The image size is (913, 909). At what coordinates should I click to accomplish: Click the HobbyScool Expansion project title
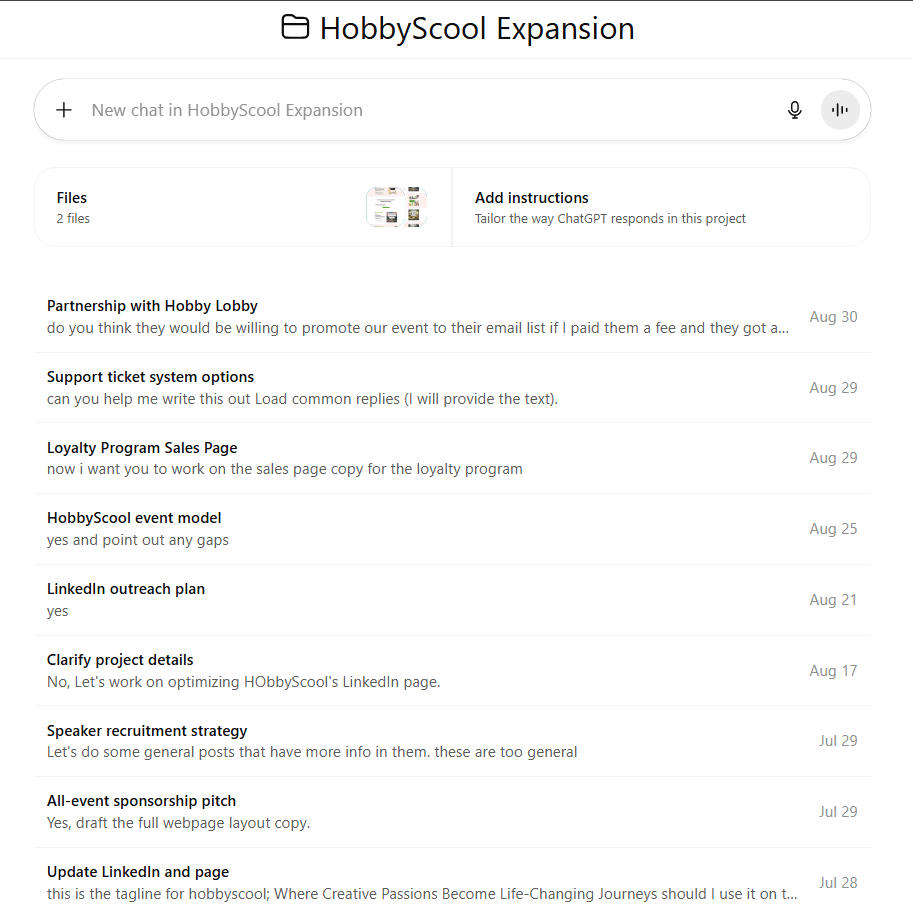477,29
